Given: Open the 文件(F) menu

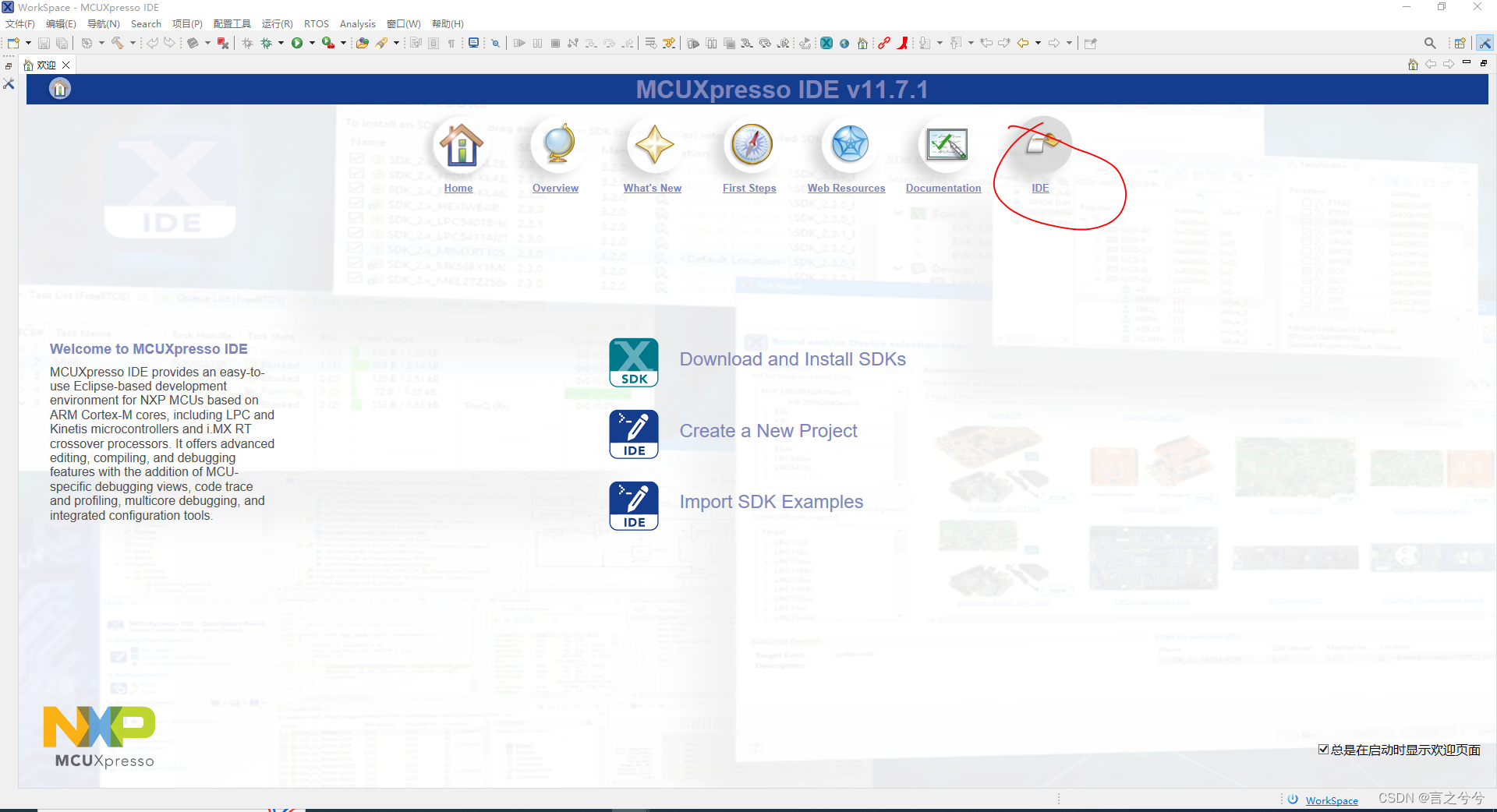Looking at the screenshot, I should 20,24.
